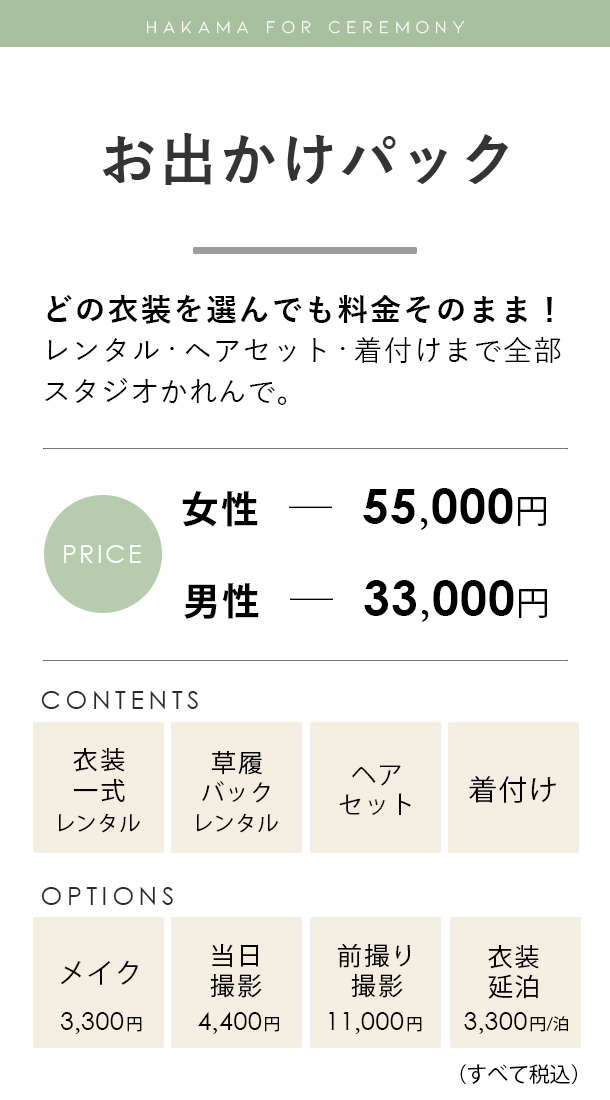
Task: Click the CONTENTS section label
Action: [x=121, y=700]
